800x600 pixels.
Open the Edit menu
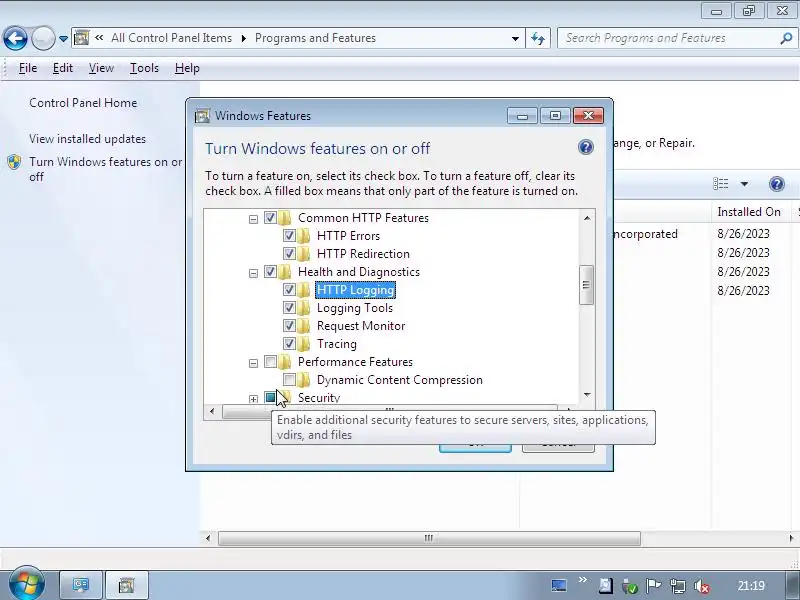[63, 68]
